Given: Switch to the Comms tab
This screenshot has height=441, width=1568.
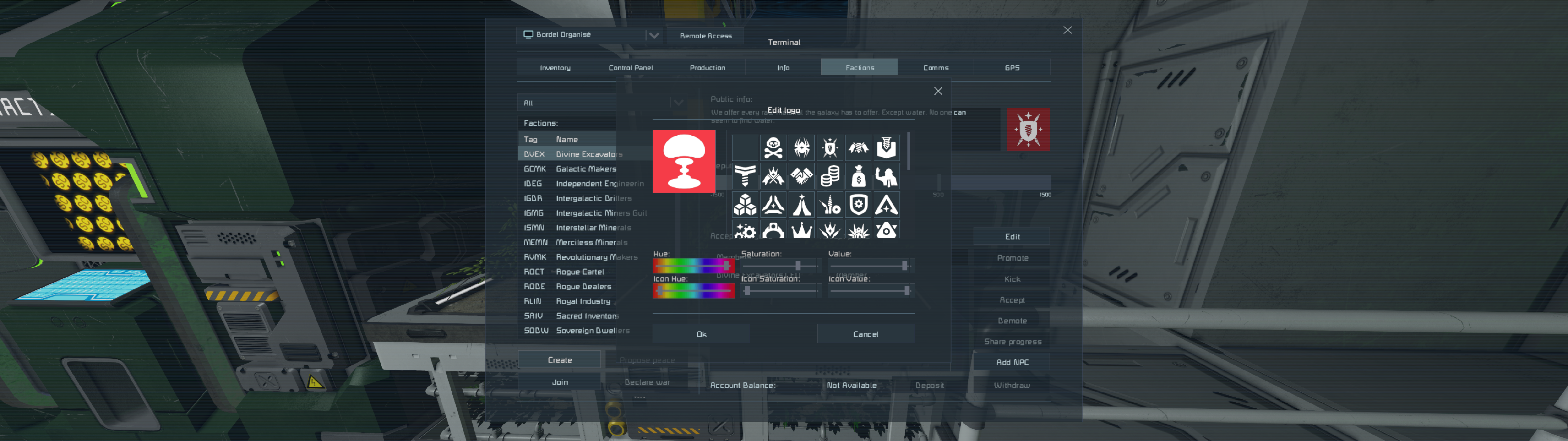Looking at the screenshot, I should [935, 68].
